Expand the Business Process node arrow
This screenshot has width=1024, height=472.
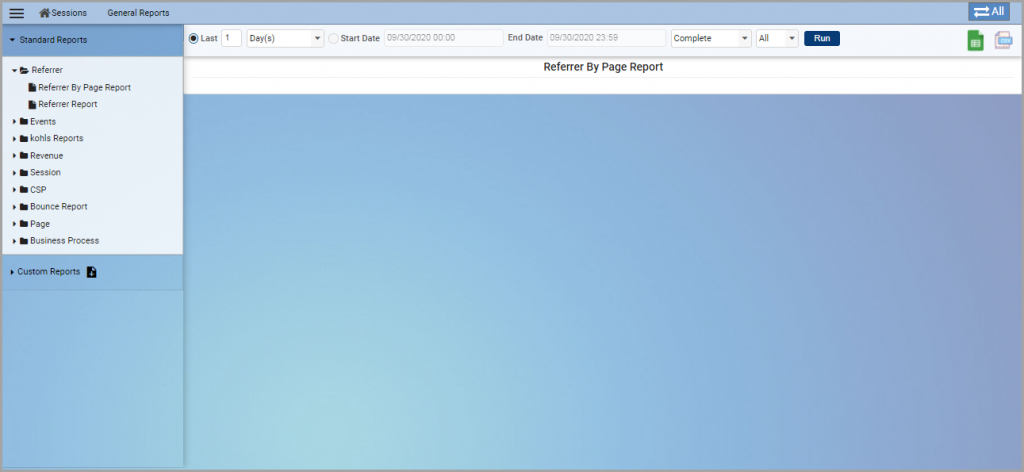click(14, 240)
